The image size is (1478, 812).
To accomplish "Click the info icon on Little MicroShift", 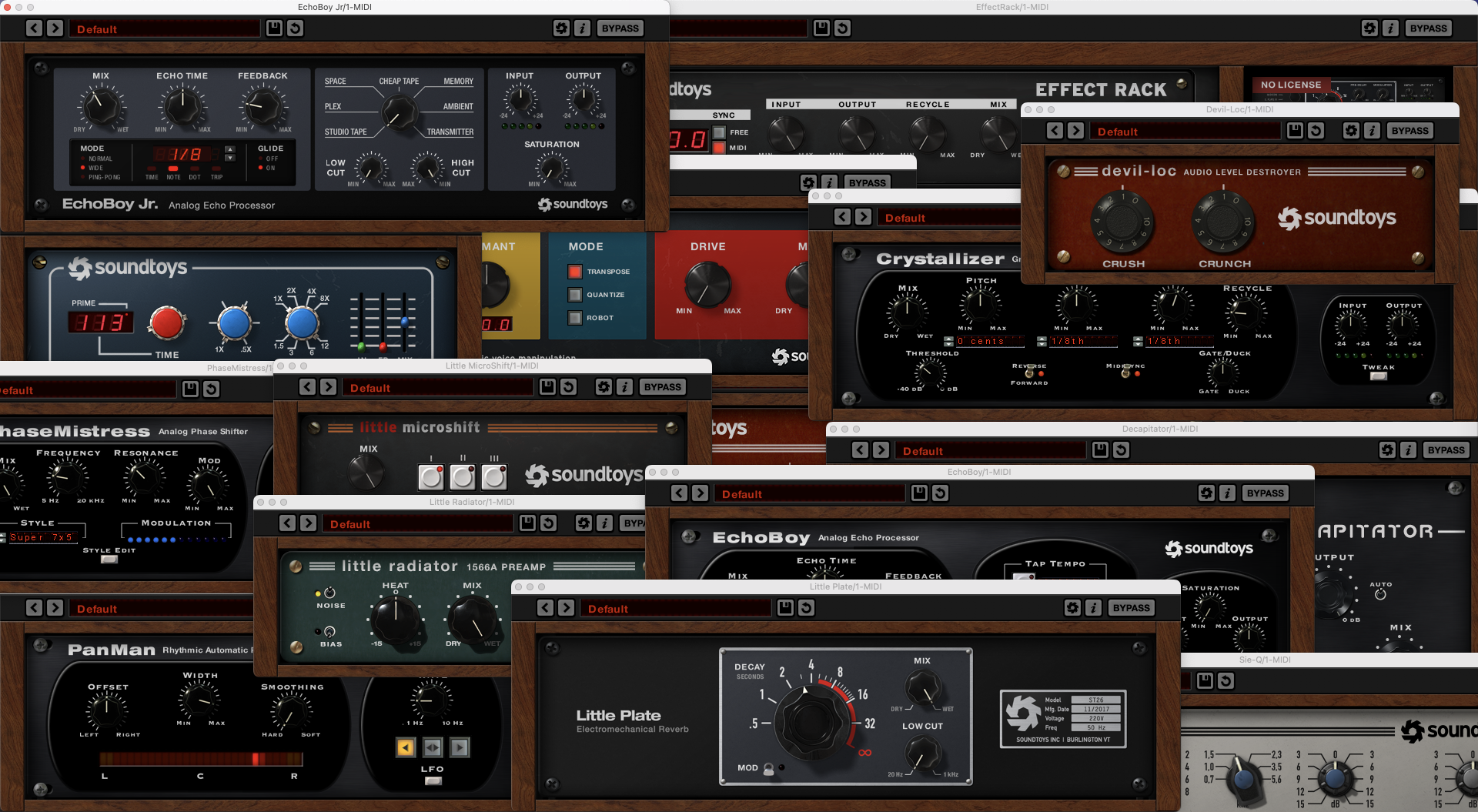I will (x=624, y=386).
